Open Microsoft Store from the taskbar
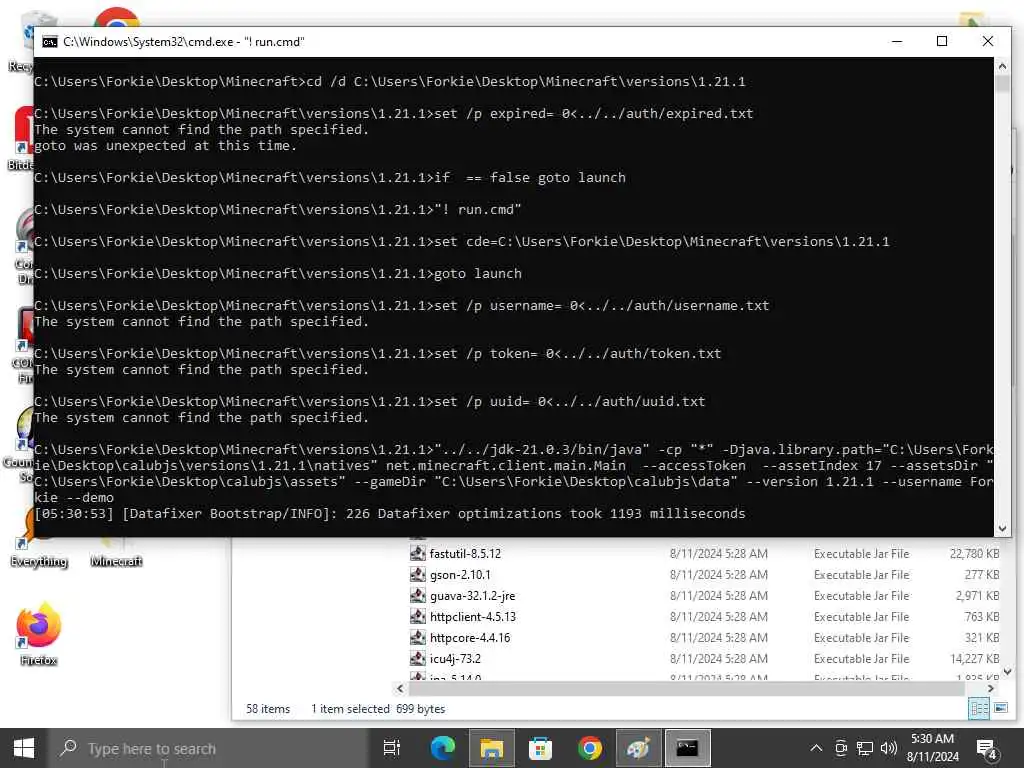This screenshot has width=1024, height=768. point(540,748)
